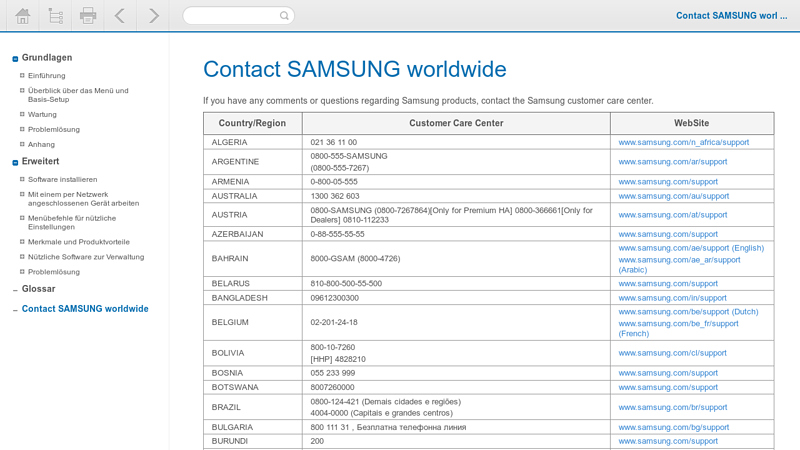Select Bosnia number 055 233 999
800x450 pixels.
pyautogui.click(x=333, y=373)
